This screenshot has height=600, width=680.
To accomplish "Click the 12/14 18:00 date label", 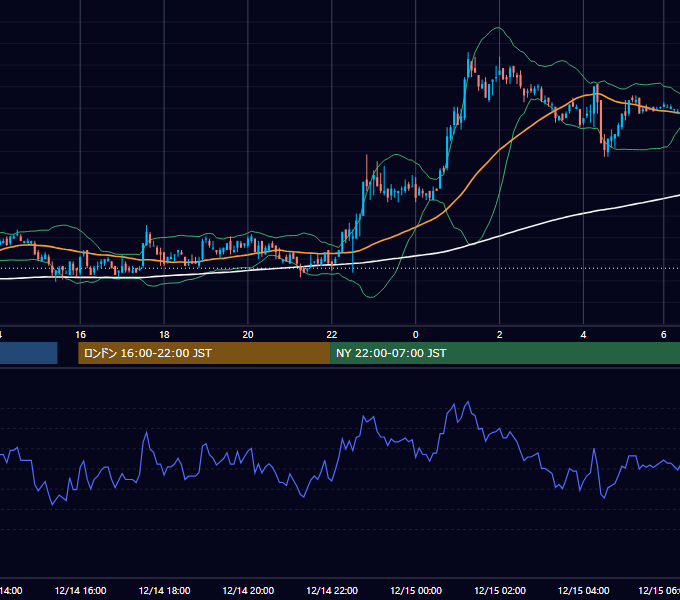I will [164, 590].
